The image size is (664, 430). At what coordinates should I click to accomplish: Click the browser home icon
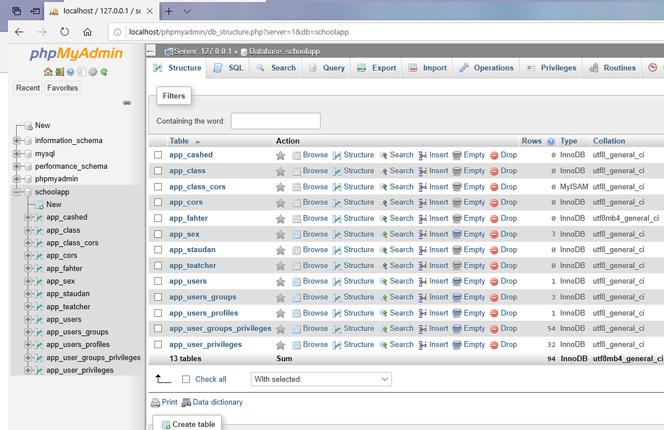click(x=87, y=32)
